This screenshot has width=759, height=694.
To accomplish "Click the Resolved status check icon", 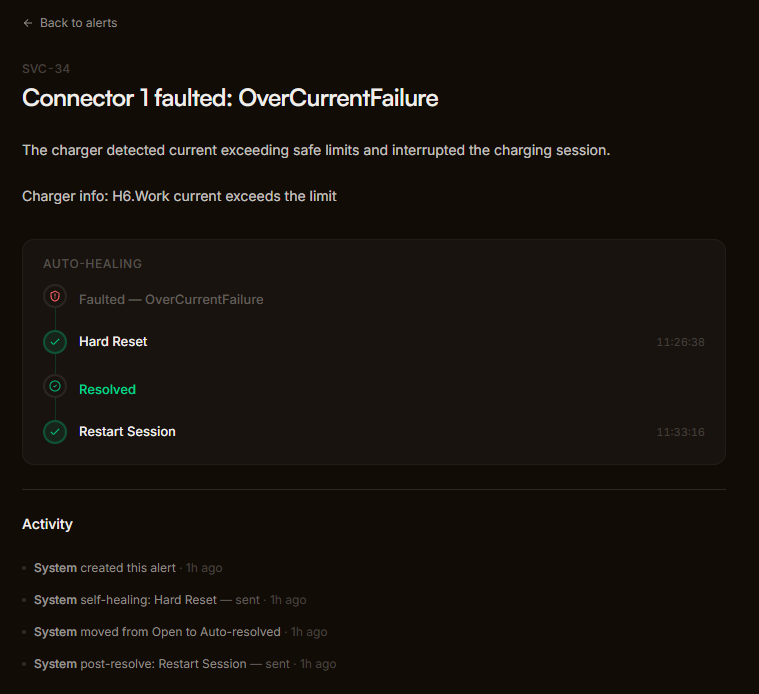I will 55,386.
